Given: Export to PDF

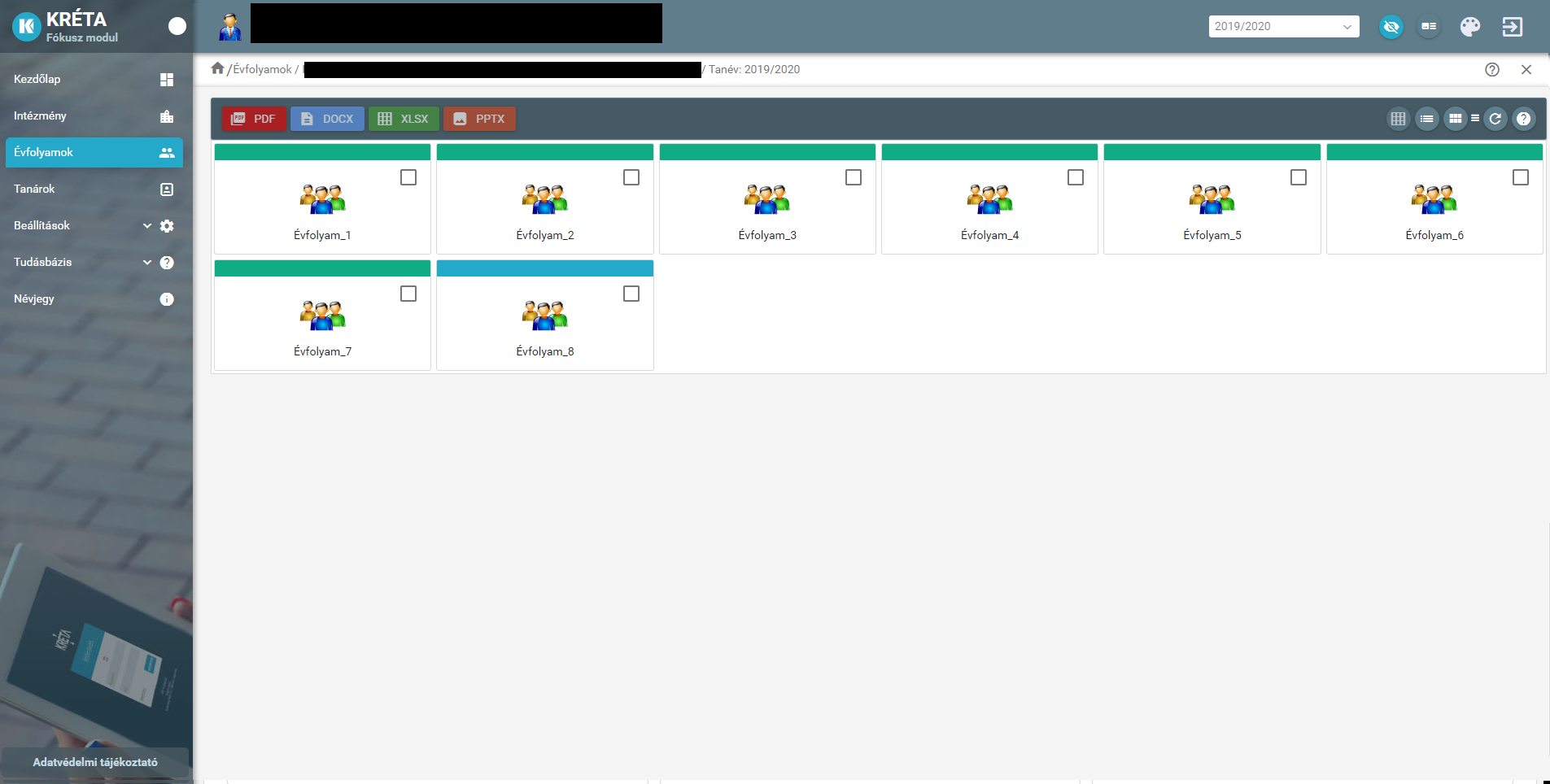Looking at the screenshot, I should click(x=254, y=119).
